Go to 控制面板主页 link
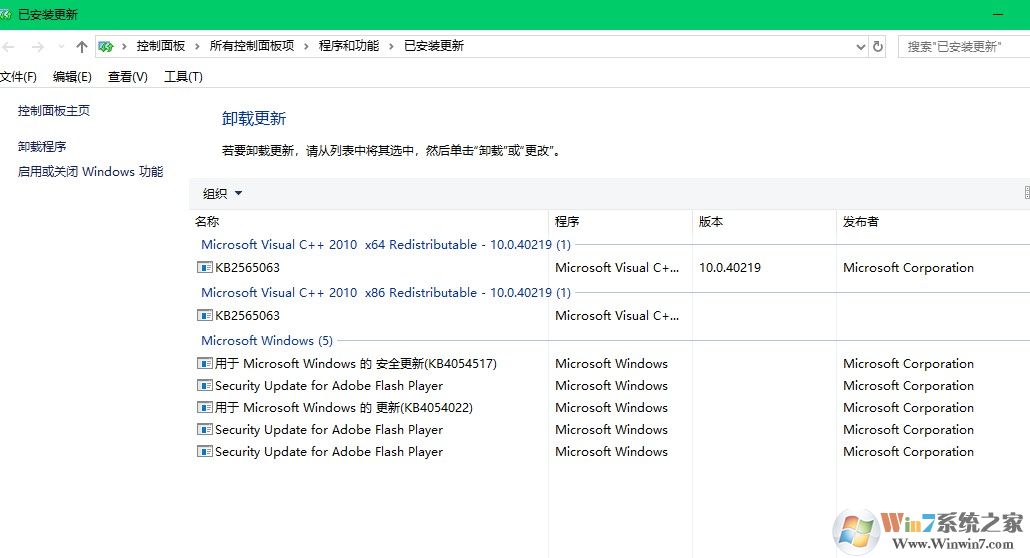Image resolution: width=1030 pixels, height=558 pixels. coord(54,110)
